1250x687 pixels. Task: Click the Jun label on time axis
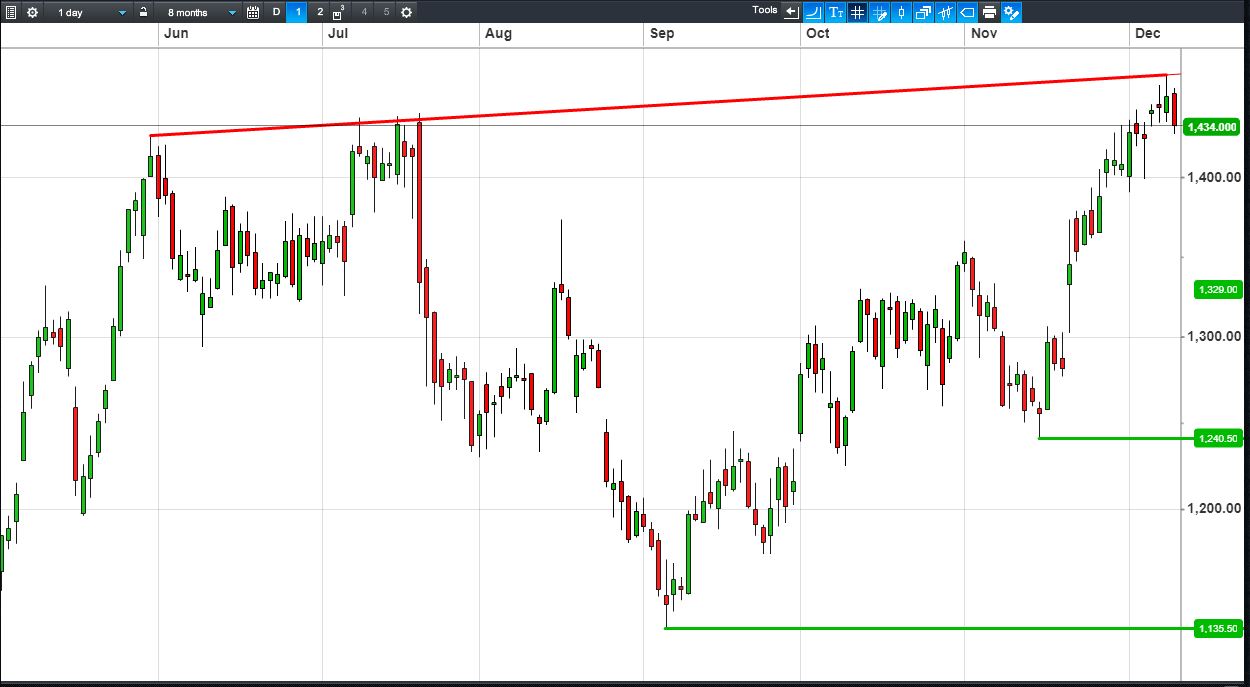(x=175, y=33)
